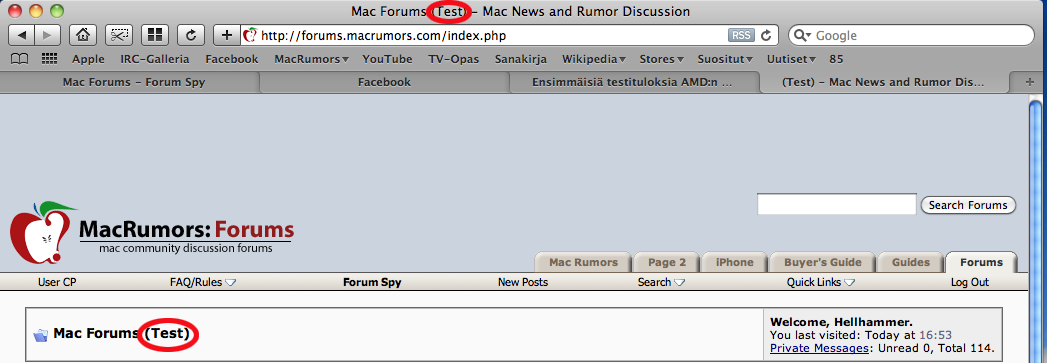This screenshot has width=1047, height=363.
Task: Open YouTube bookmark
Action: (387, 59)
